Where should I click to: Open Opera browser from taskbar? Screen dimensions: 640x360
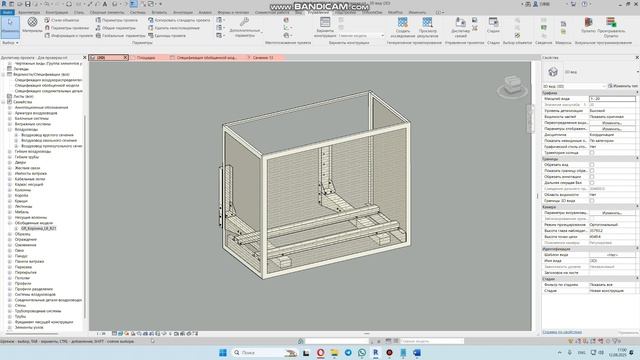[320, 352]
